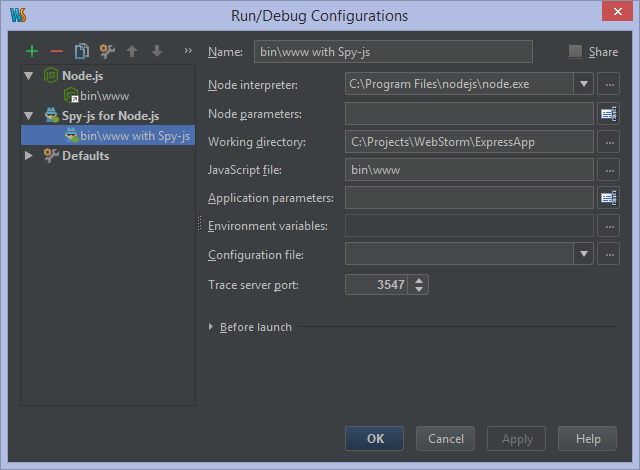Expand the Before launch section

coord(211,327)
